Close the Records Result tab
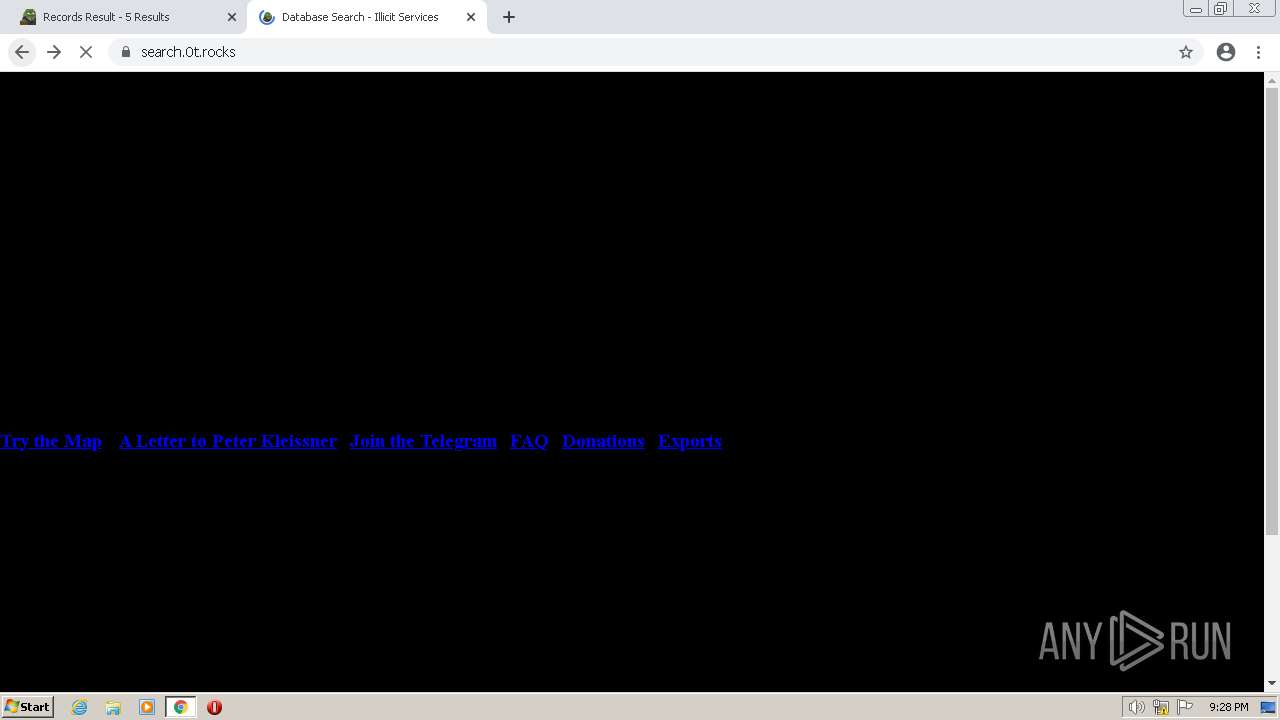The height and width of the screenshot is (720, 1280). pos(232,17)
